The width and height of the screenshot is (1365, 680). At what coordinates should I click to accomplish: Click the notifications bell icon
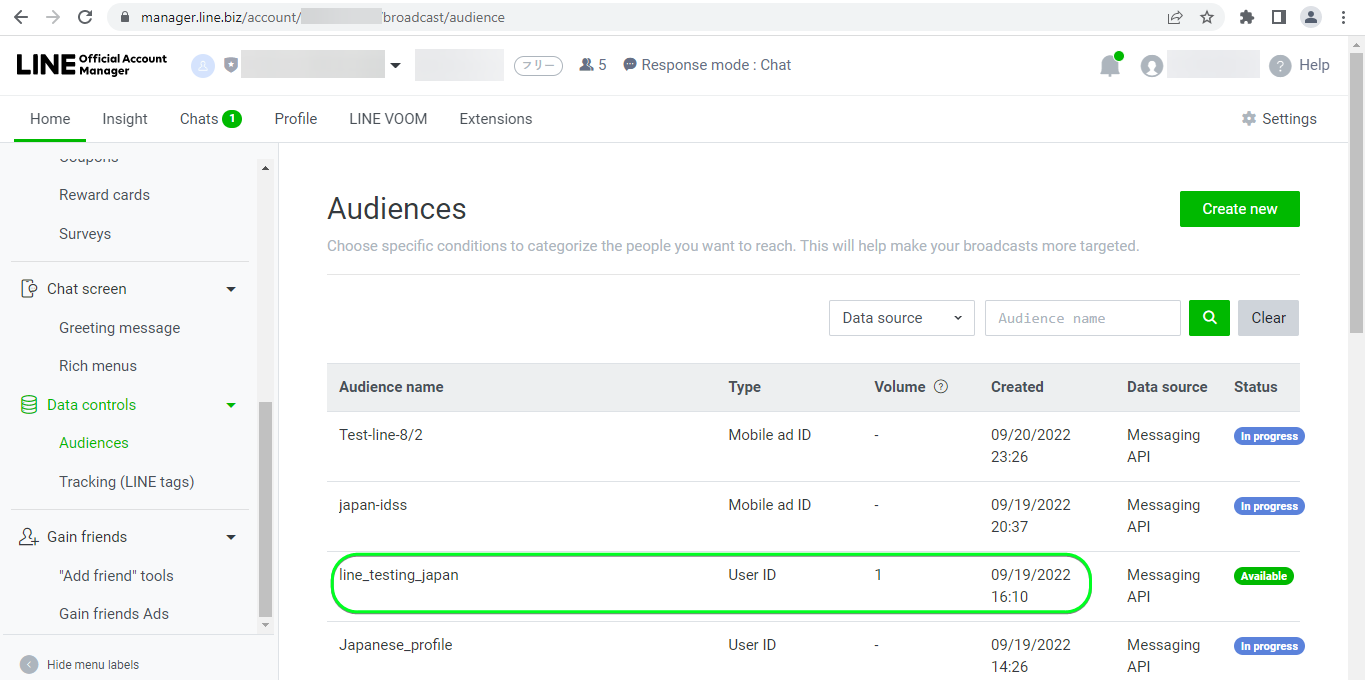tap(1110, 66)
